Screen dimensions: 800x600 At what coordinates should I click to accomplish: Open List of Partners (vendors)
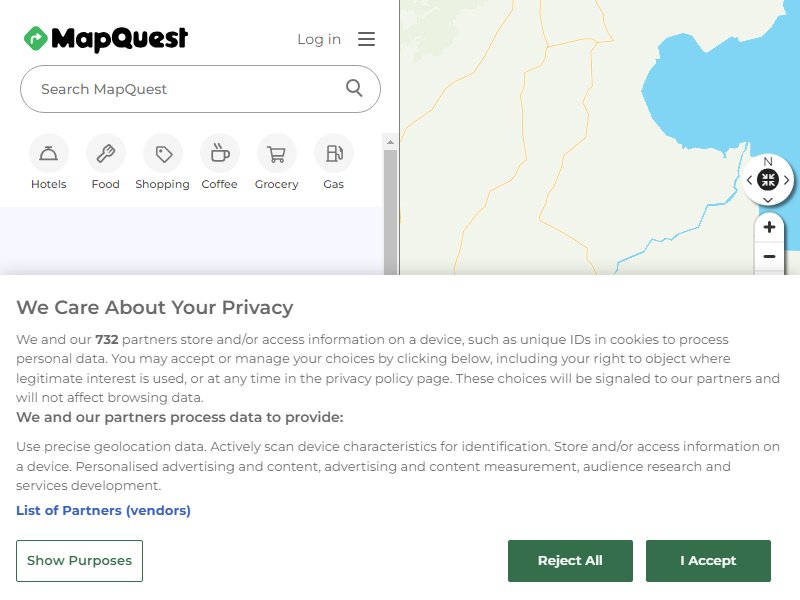click(103, 510)
